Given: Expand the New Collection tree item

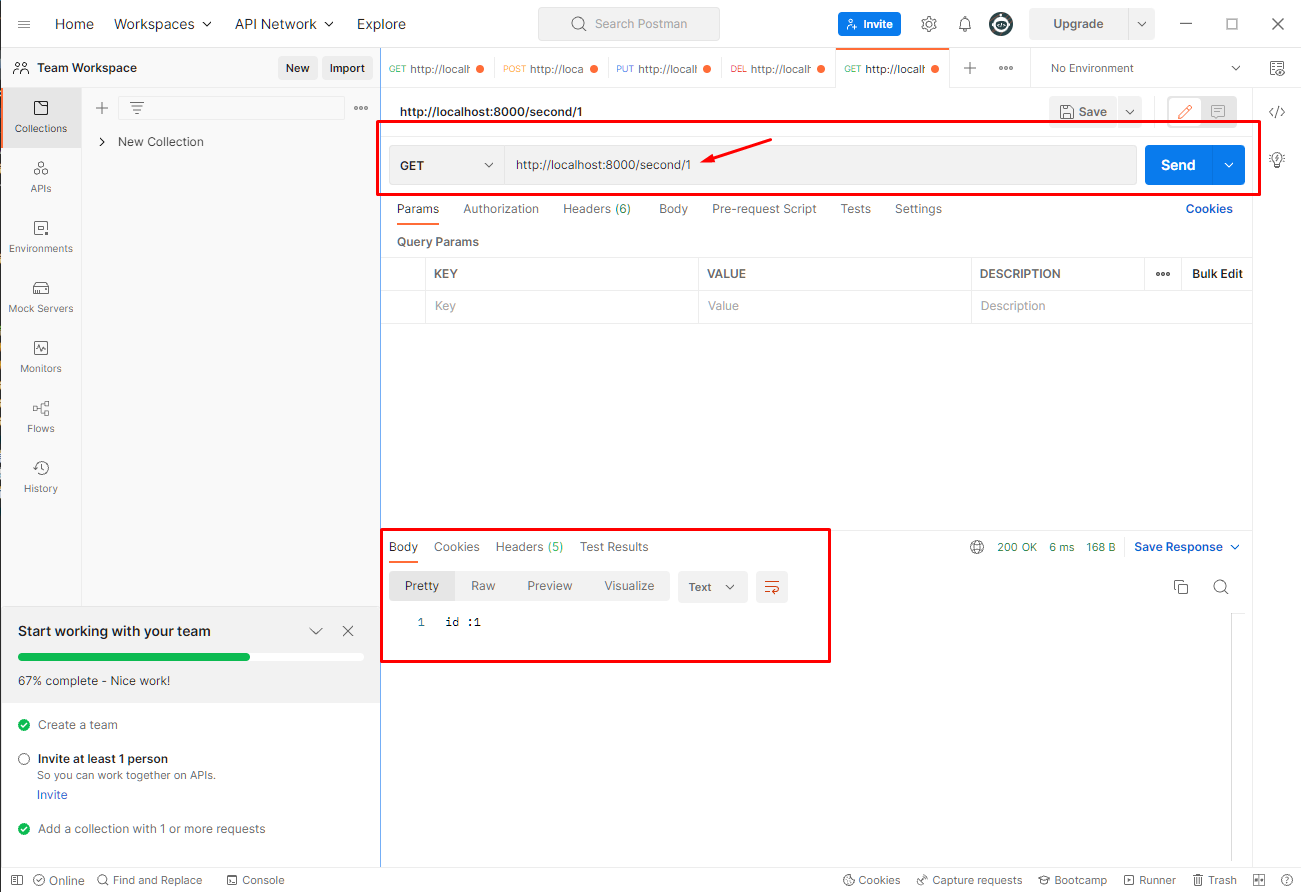Looking at the screenshot, I should pyautogui.click(x=102, y=142).
